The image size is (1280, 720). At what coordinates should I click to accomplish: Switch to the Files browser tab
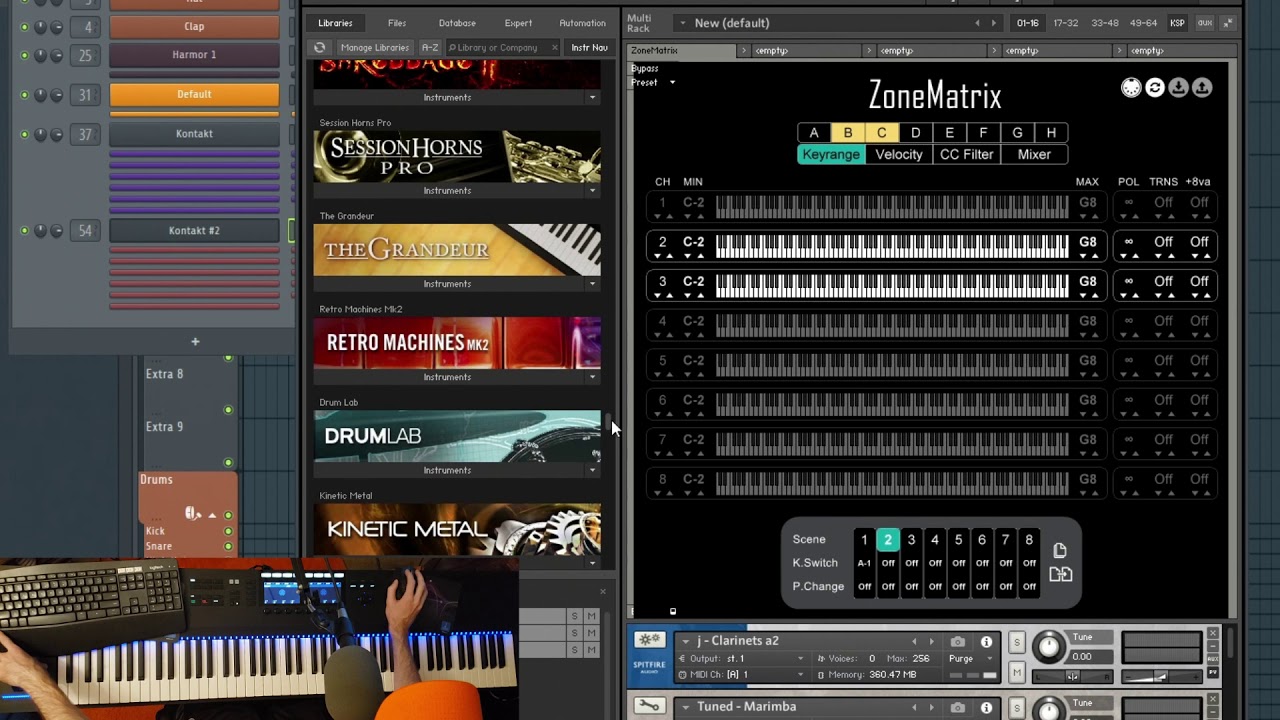pyautogui.click(x=397, y=23)
